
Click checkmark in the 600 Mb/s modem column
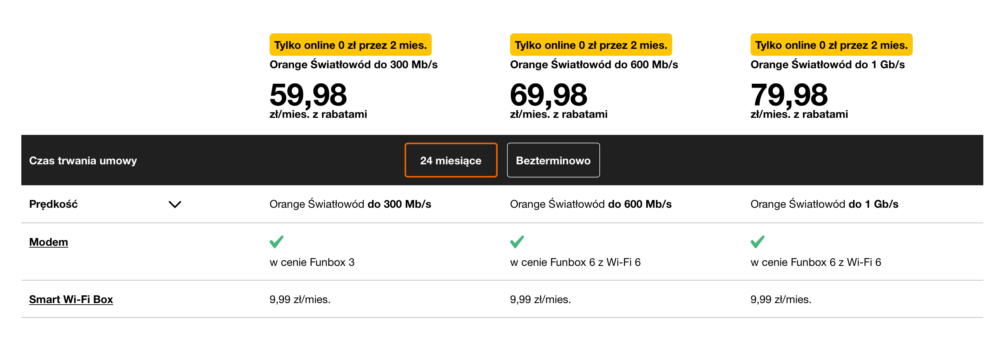[517, 242]
